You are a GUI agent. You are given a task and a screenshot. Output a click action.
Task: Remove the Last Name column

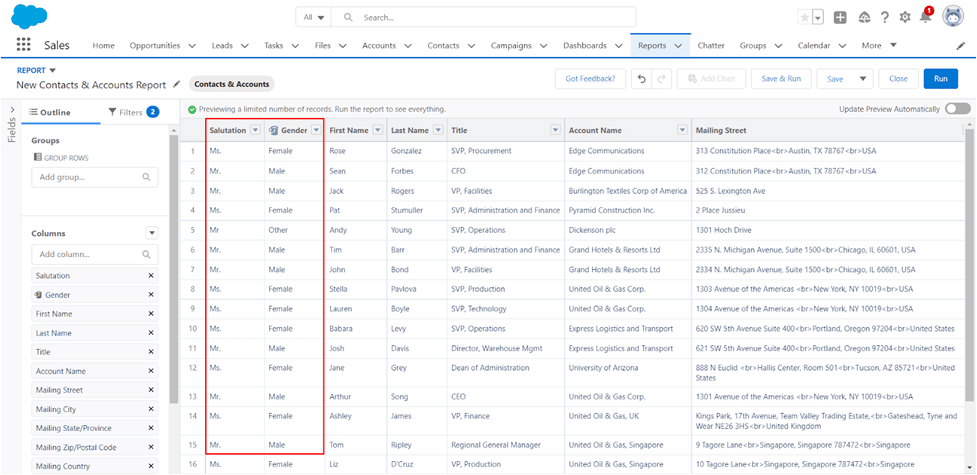151,333
